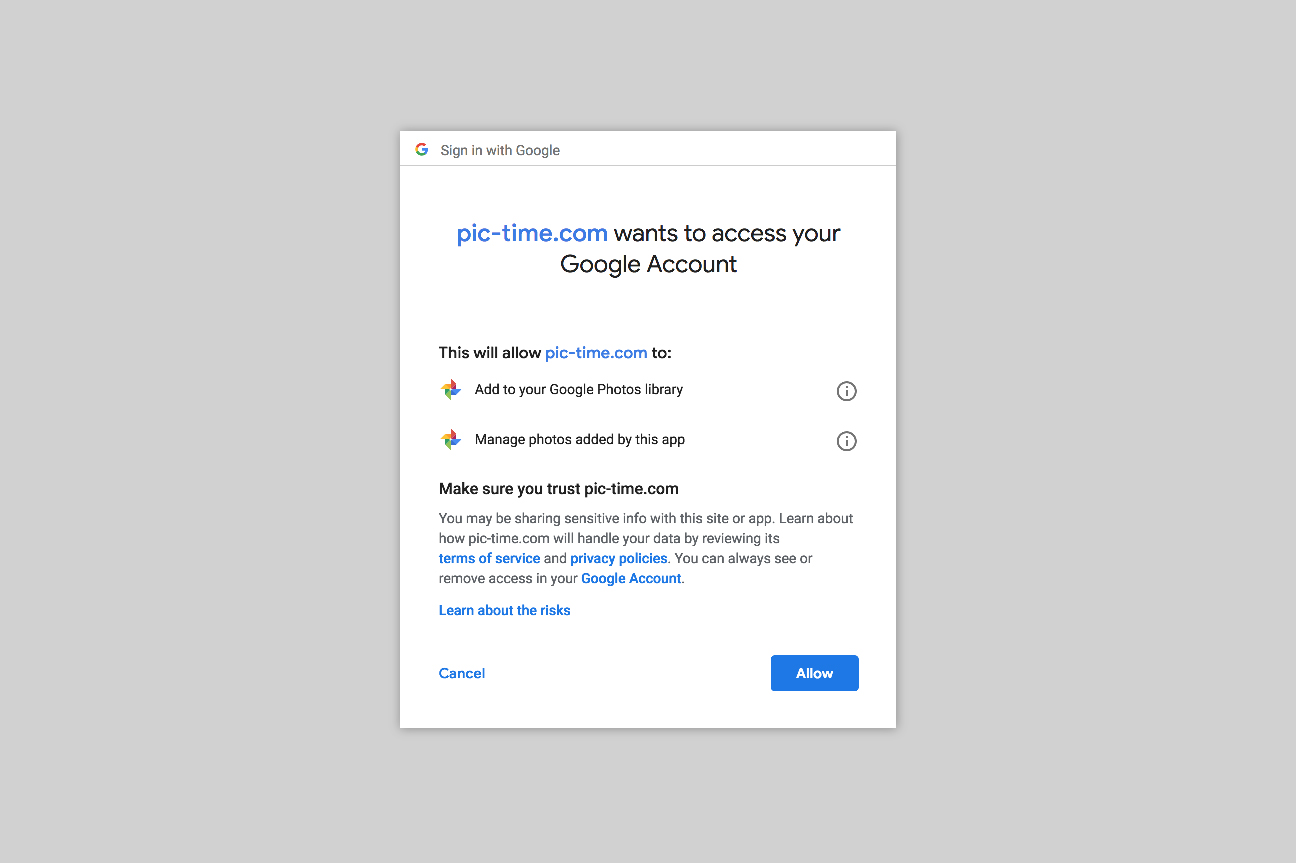Image resolution: width=1296 pixels, height=863 pixels.
Task: Click the Allow button
Action: coord(814,673)
